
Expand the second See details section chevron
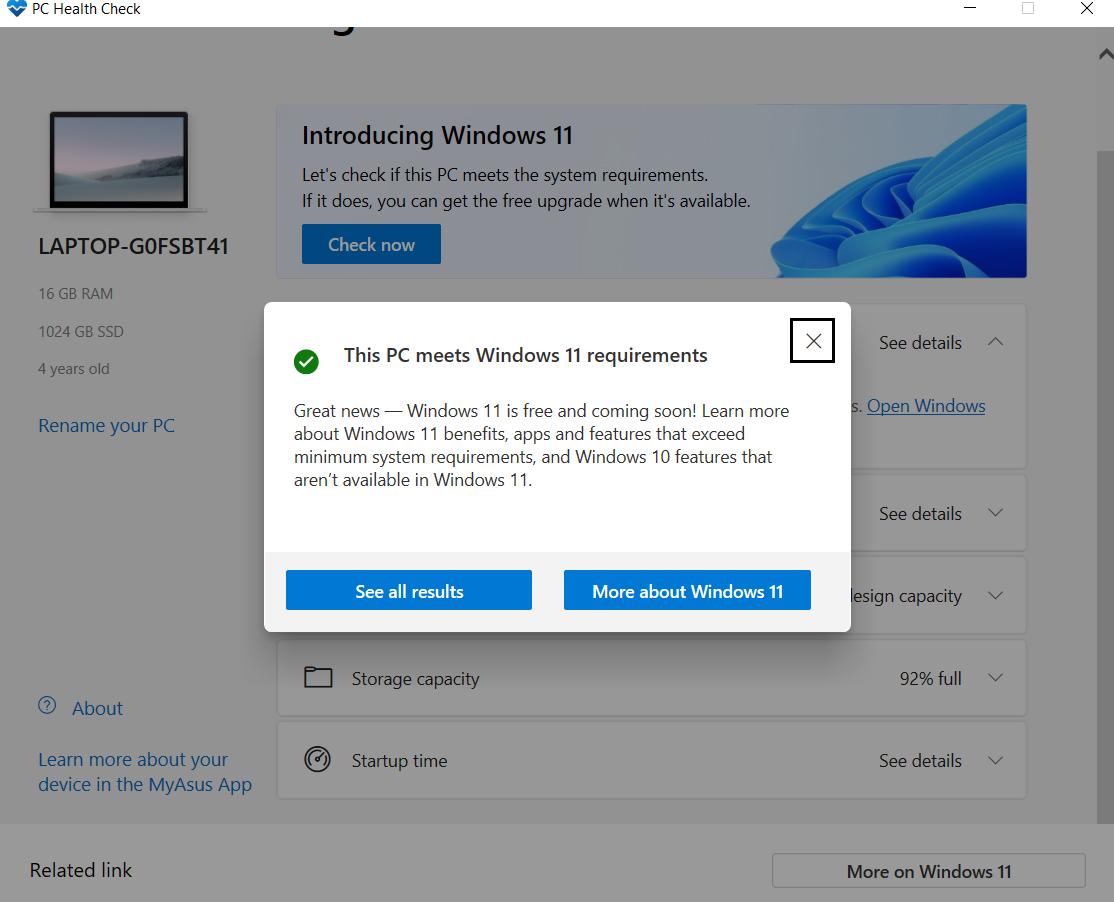click(x=995, y=513)
